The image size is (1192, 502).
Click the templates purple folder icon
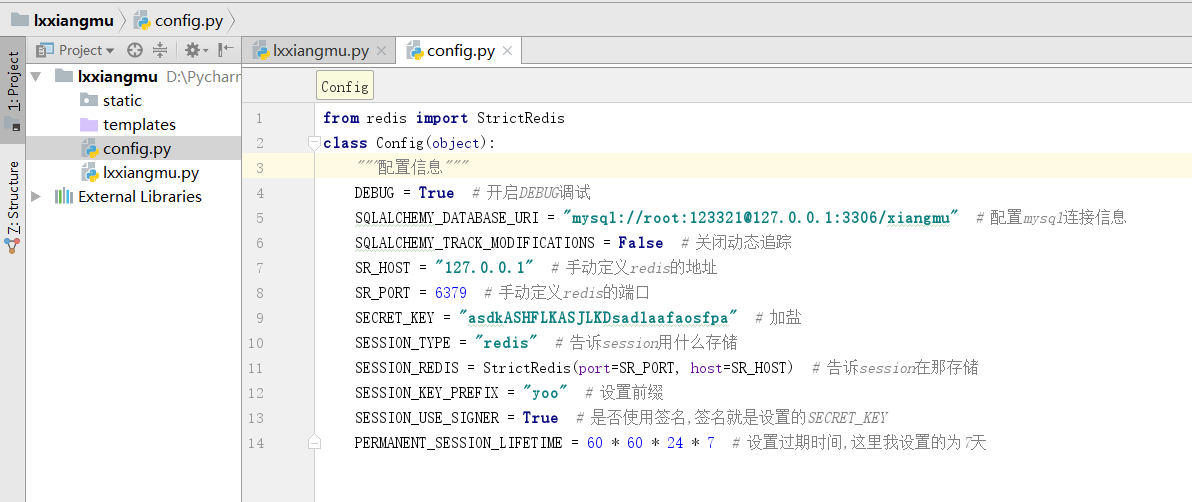89,125
